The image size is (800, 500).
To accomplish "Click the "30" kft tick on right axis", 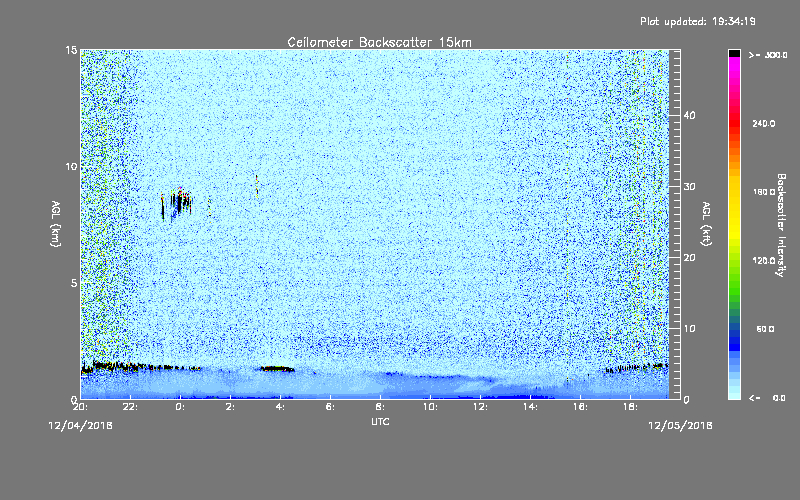I will [689, 187].
